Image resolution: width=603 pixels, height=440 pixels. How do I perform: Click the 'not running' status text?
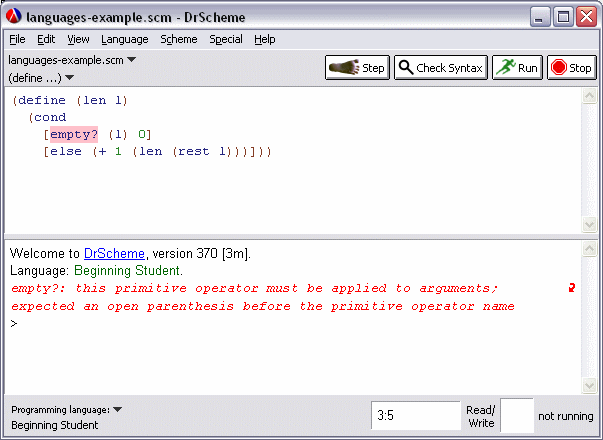coord(565,416)
